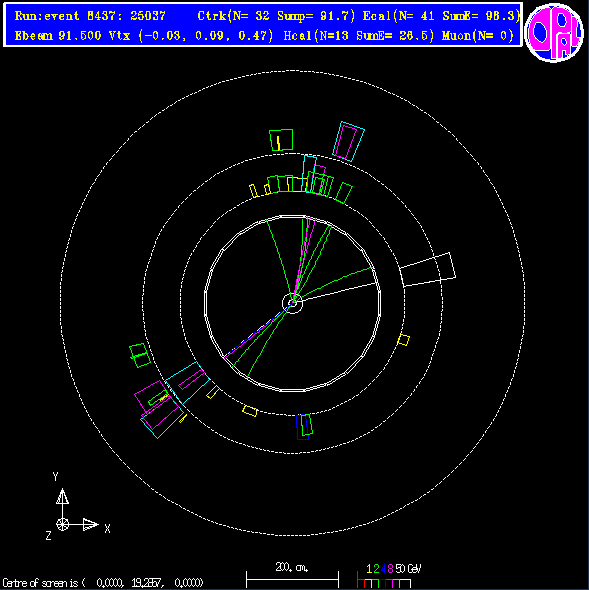Click the beam pipe circle at the center

click(x=292, y=303)
